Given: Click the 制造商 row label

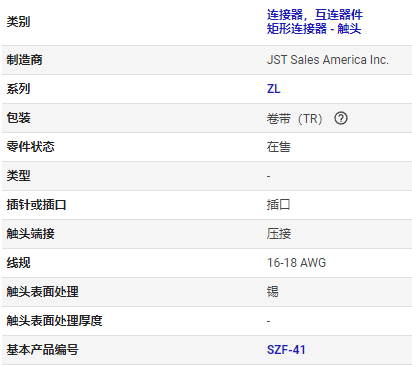Looking at the screenshot, I should [25, 60].
